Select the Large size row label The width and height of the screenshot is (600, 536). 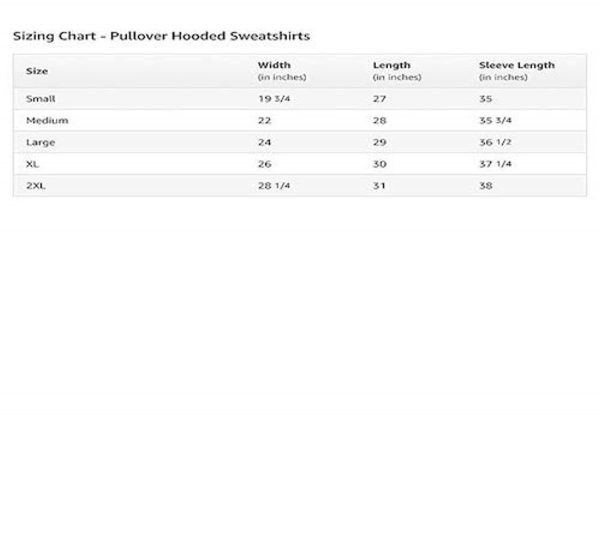pyautogui.click(x=40, y=142)
